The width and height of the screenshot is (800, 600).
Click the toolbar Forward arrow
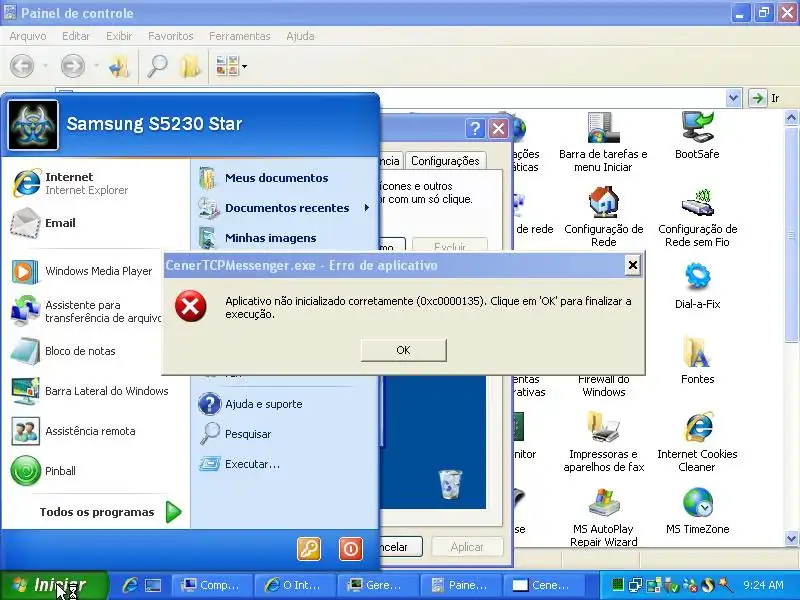(73, 66)
